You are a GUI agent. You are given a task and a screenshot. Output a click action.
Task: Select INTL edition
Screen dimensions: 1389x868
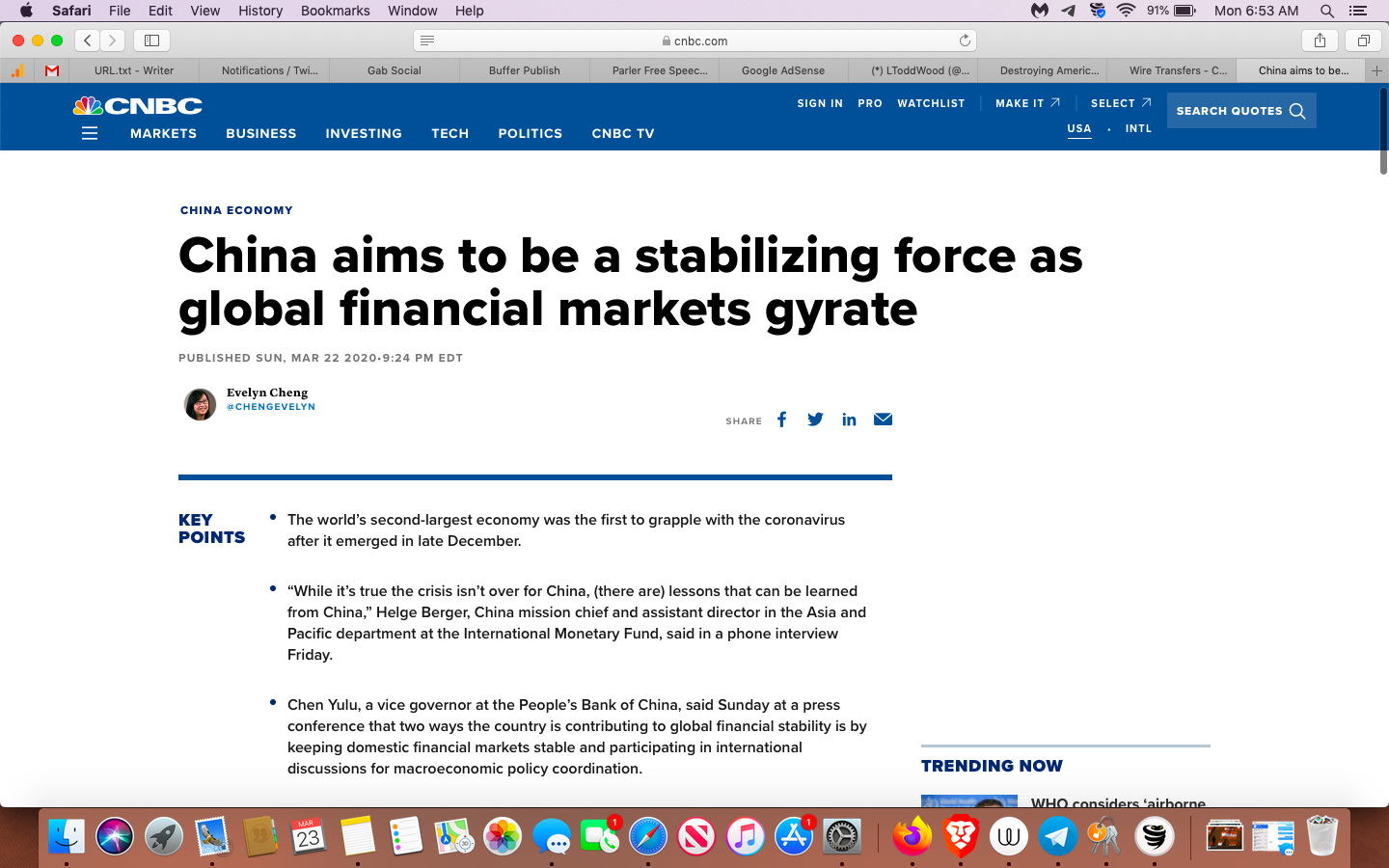pyautogui.click(x=1138, y=128)
